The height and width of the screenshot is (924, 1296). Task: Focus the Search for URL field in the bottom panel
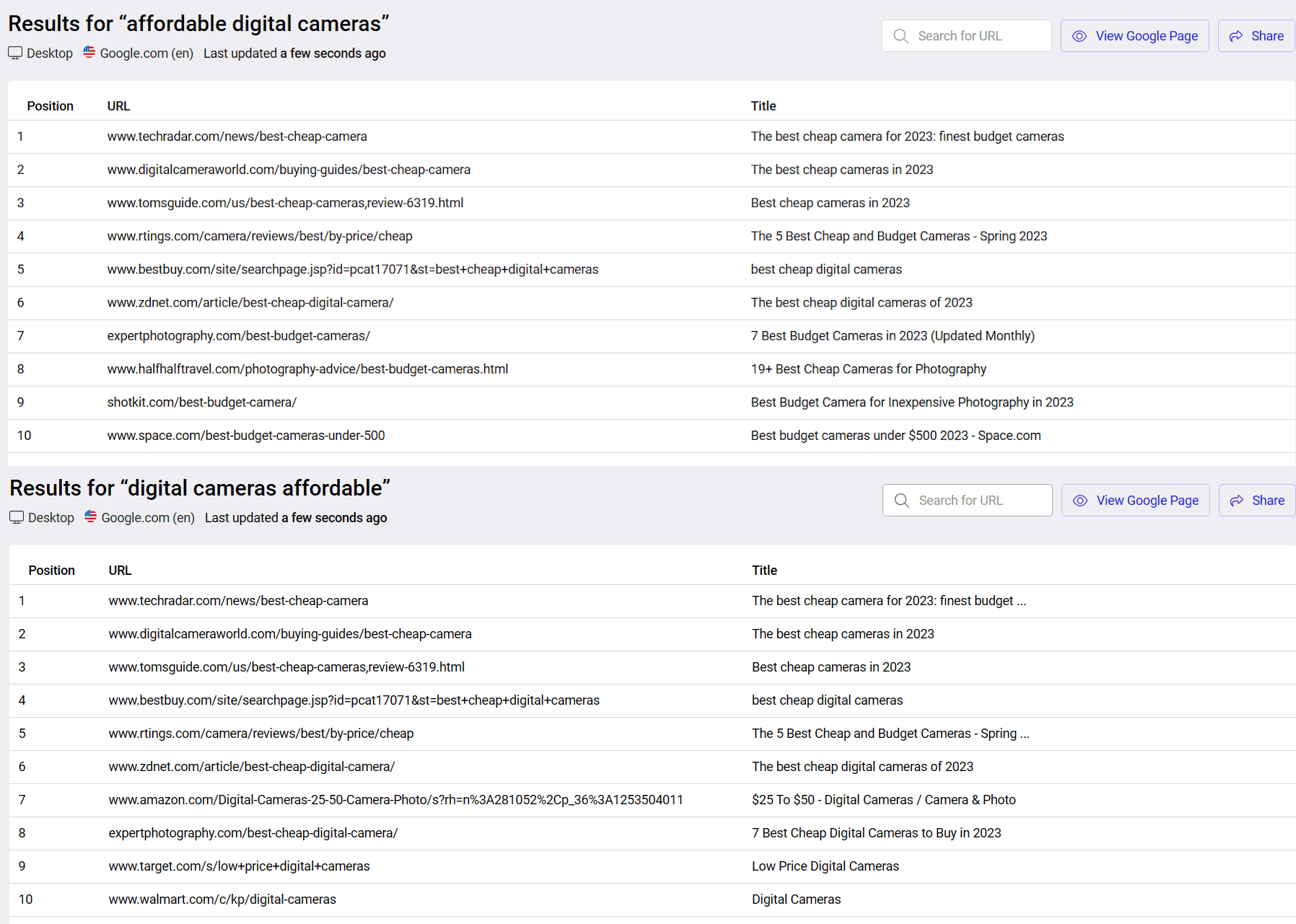(967, 501)
